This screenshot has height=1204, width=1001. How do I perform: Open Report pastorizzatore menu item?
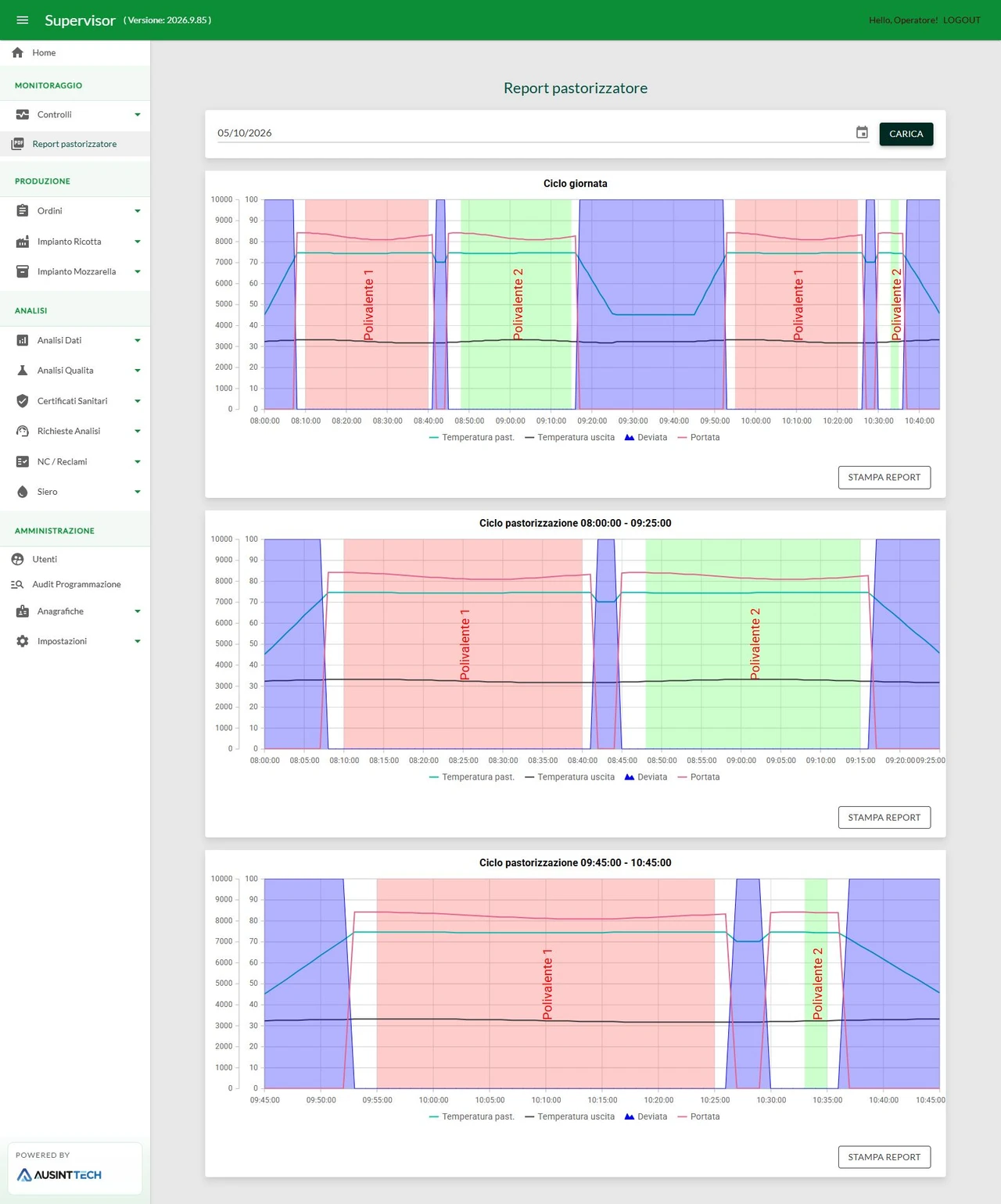coord(75,144)
